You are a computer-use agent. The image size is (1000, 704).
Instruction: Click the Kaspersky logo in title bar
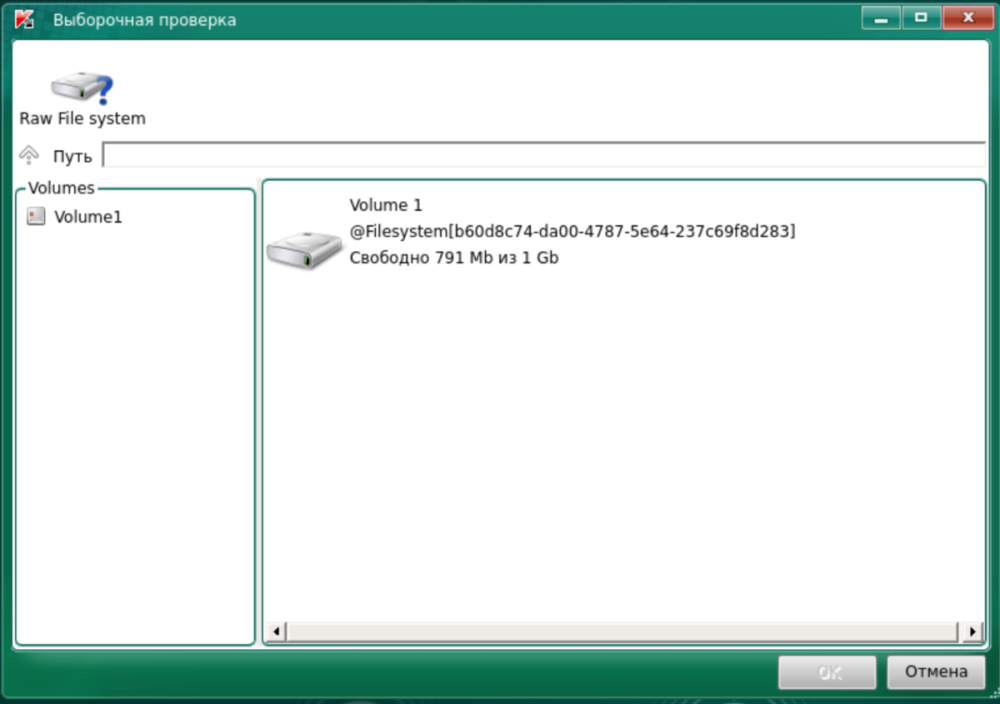click(24, 19)
